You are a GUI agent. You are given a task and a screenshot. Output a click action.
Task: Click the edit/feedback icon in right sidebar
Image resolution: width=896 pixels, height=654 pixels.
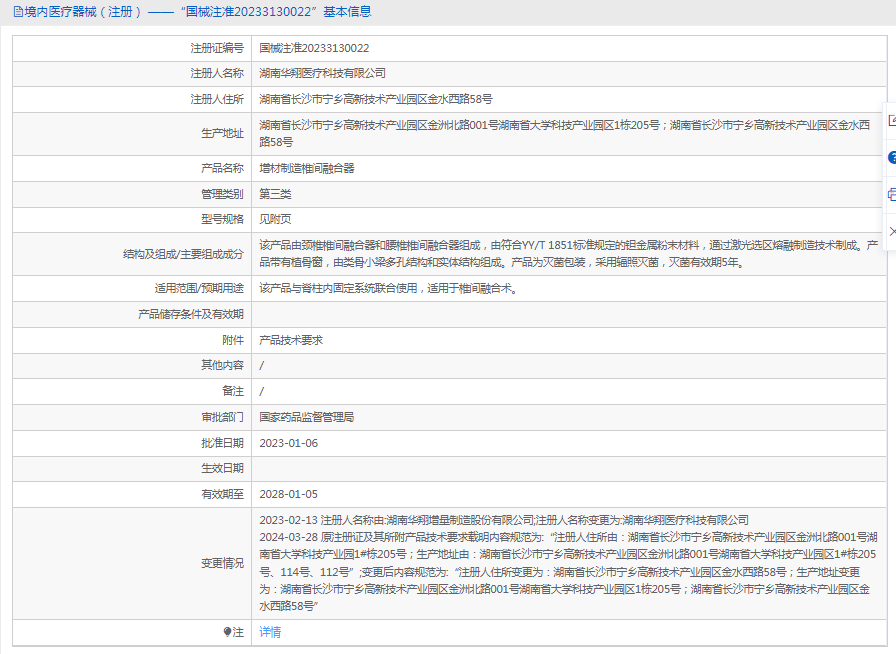pos(891,121)
